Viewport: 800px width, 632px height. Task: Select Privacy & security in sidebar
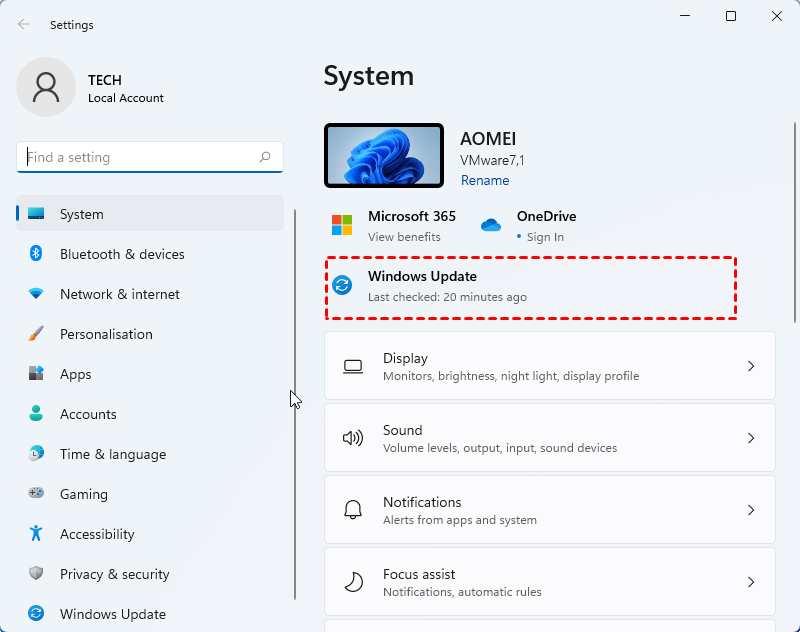tap(114, 574)
